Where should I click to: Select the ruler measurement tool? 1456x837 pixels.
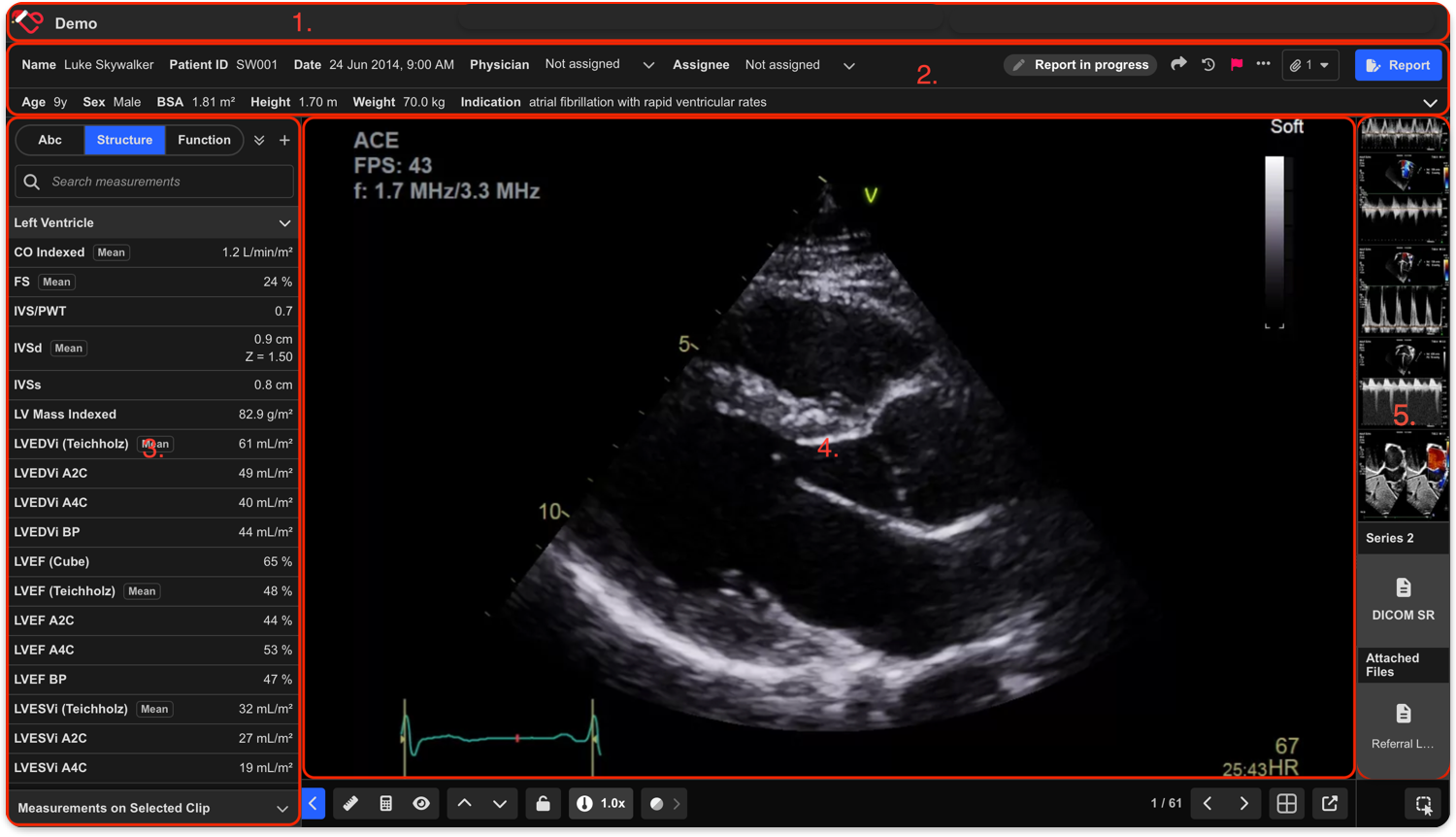pos(350,804)
